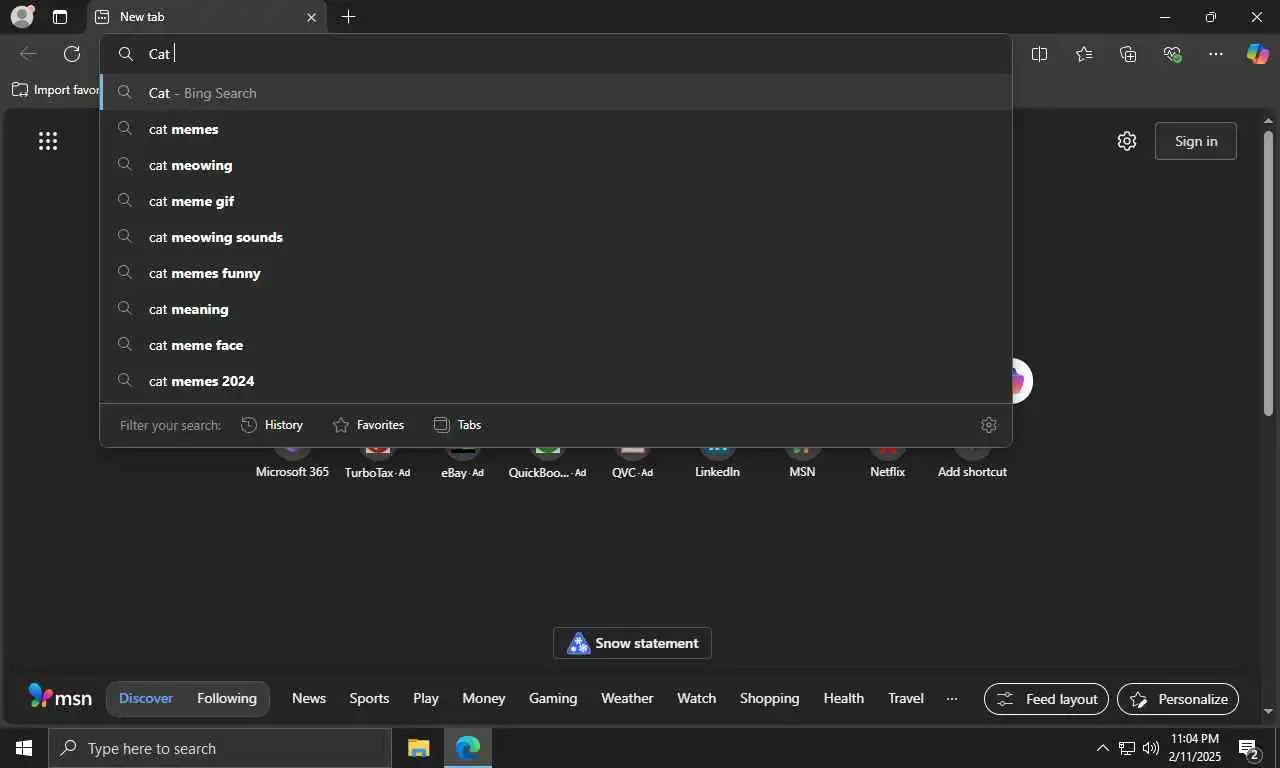Open Settings and more ellipsis menu
Screen dimensions: 1280x768
coord(1216,54)
